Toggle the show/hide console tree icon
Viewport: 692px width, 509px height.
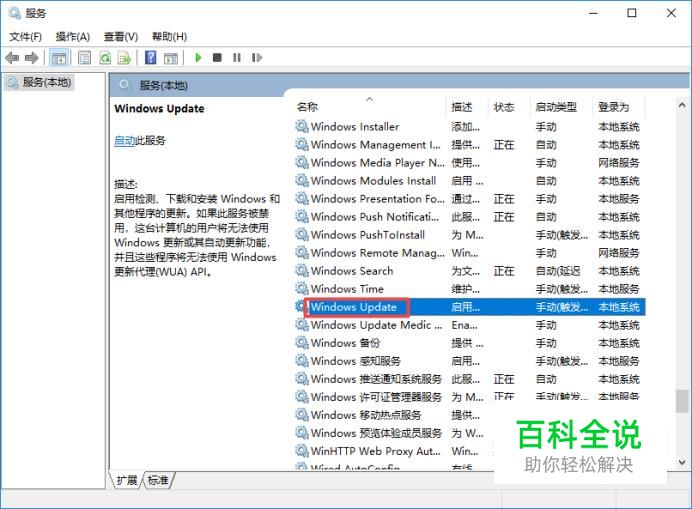click(59, 58)
